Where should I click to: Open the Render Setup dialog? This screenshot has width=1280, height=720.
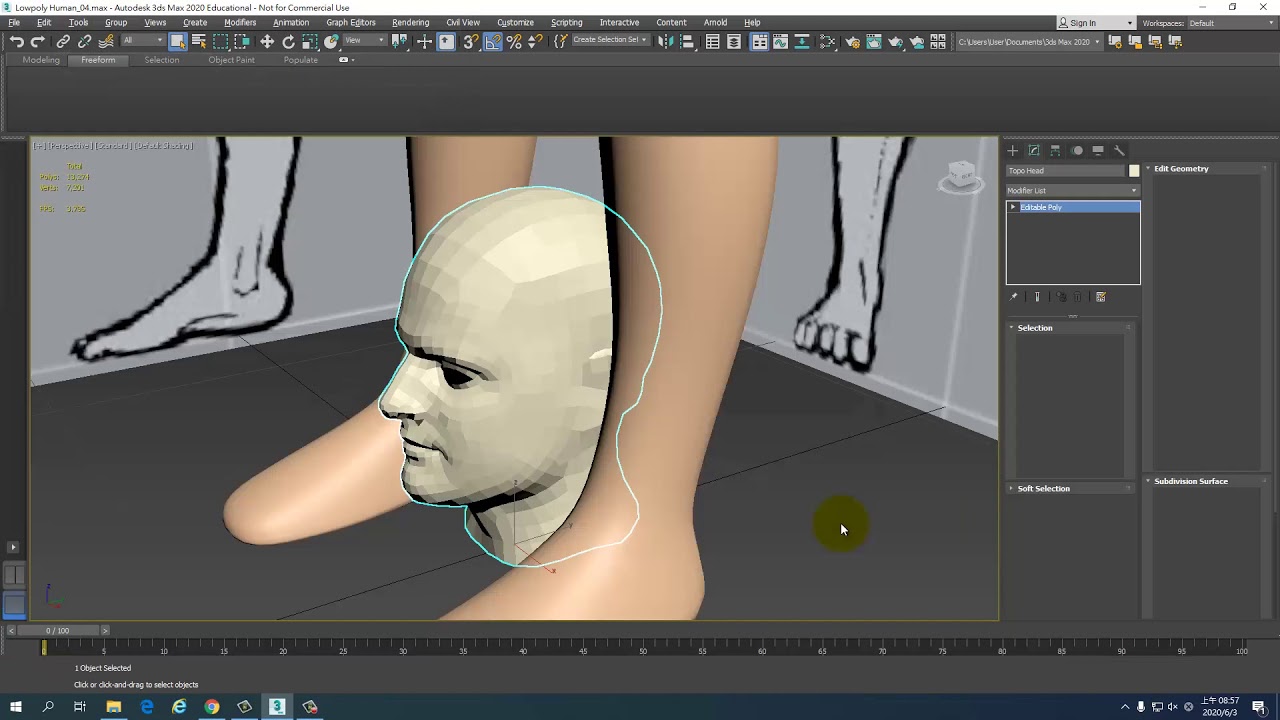pos(852,41)
